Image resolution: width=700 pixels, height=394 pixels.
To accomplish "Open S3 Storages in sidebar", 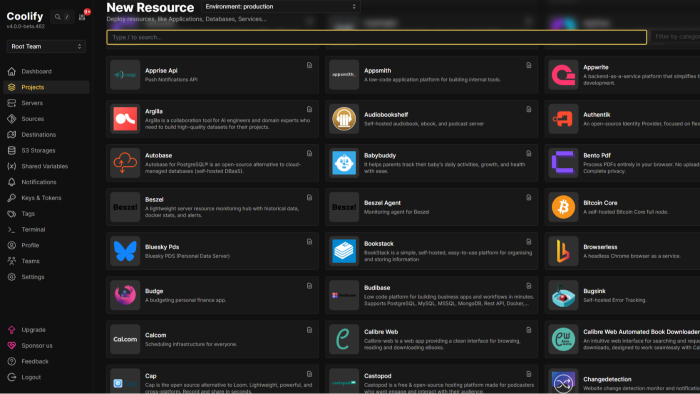I will pos(46,150).
